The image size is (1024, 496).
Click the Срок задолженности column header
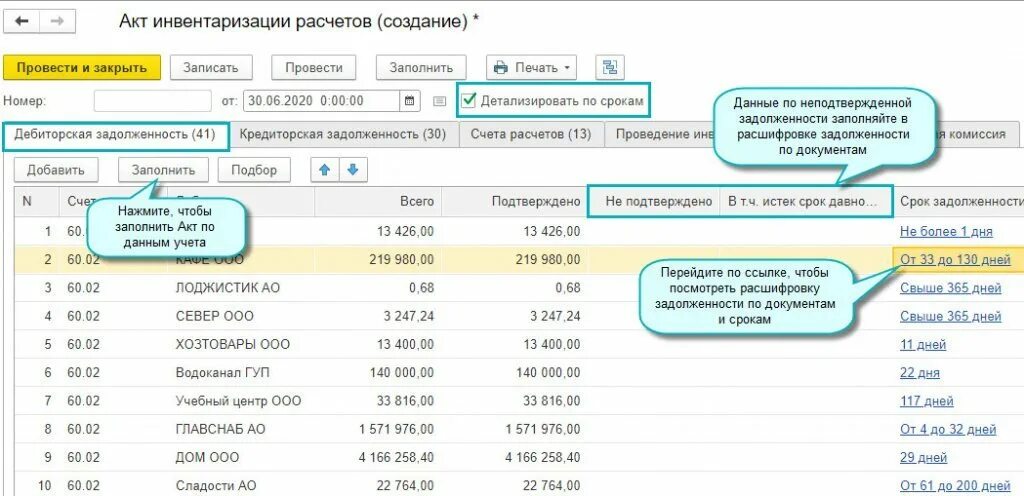coord(960,202)
